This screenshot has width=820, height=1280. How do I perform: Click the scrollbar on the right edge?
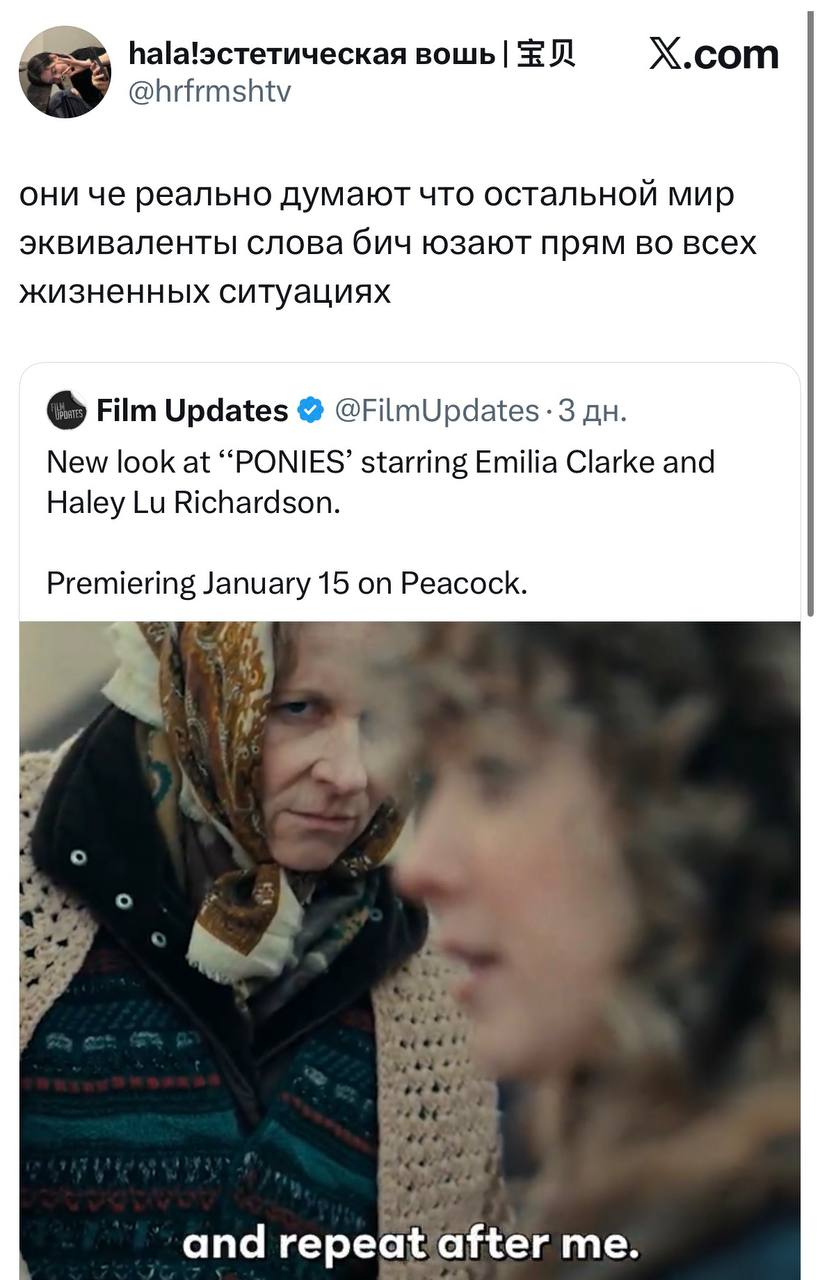810,310
